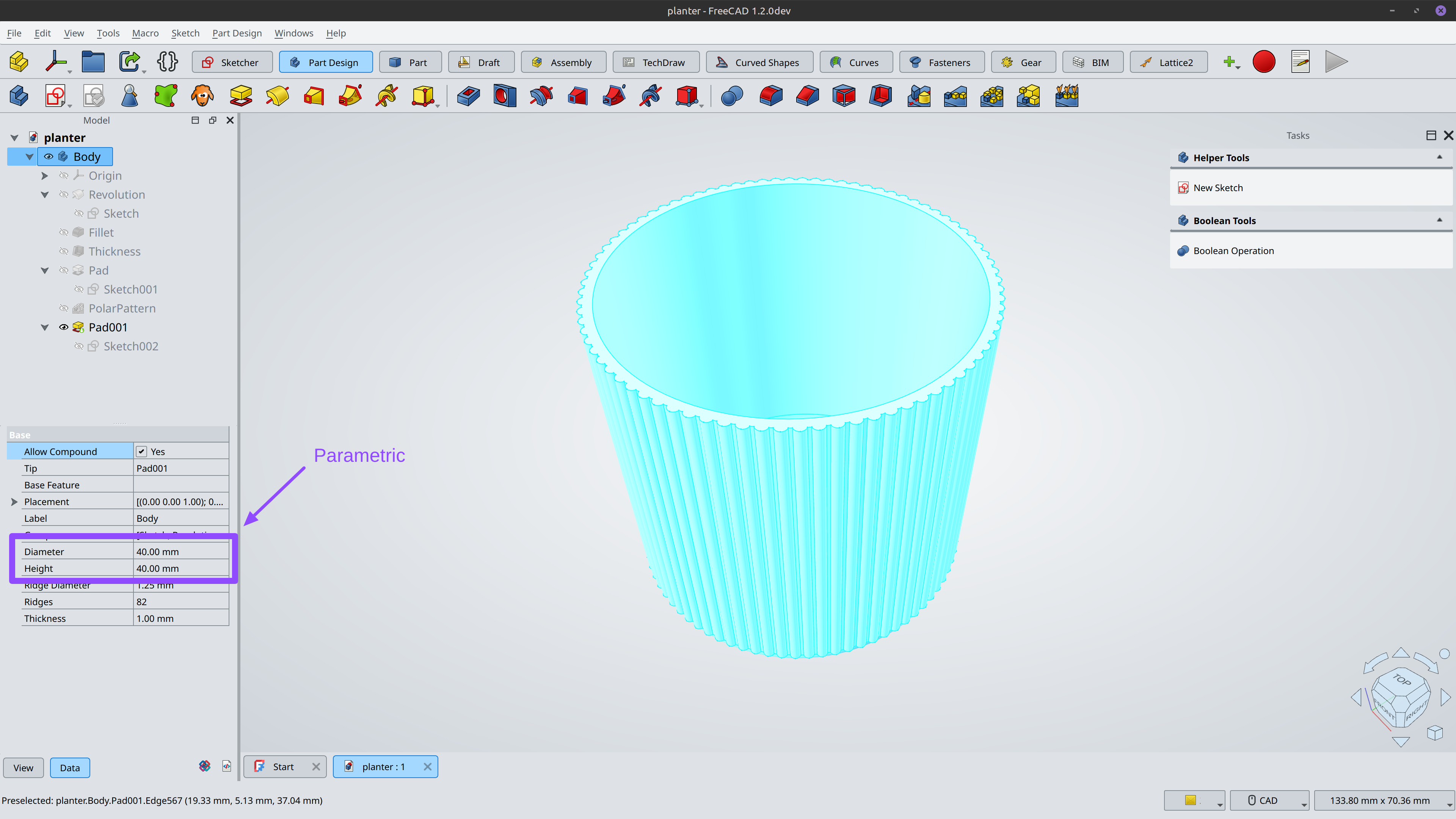Expand the Placement property row
Image resolution: width=1456 pixels, height=819 pixels.
pyautogui.click(x=14, y=502)
